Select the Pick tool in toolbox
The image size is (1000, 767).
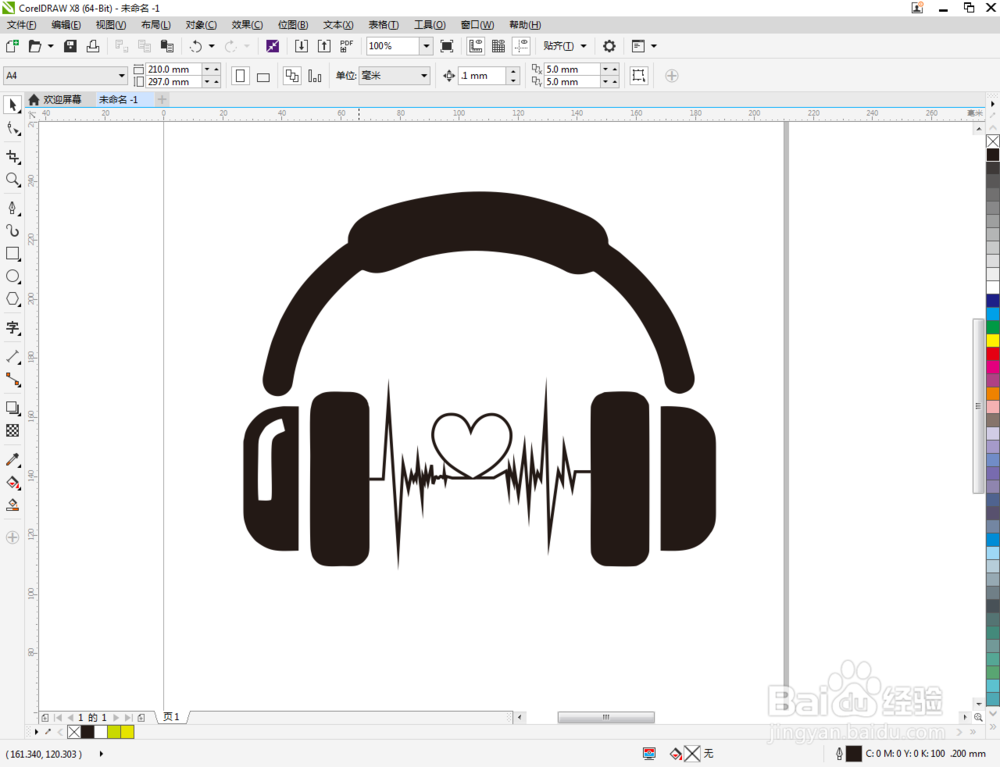12,105
